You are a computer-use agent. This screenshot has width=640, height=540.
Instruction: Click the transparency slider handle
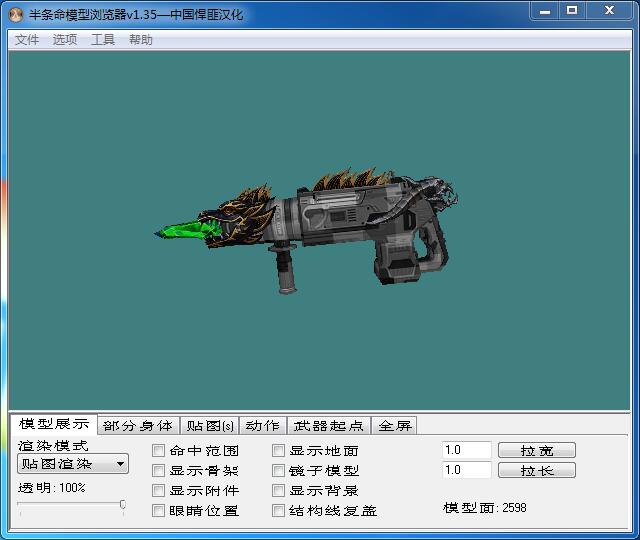click(x=122, y=505)
